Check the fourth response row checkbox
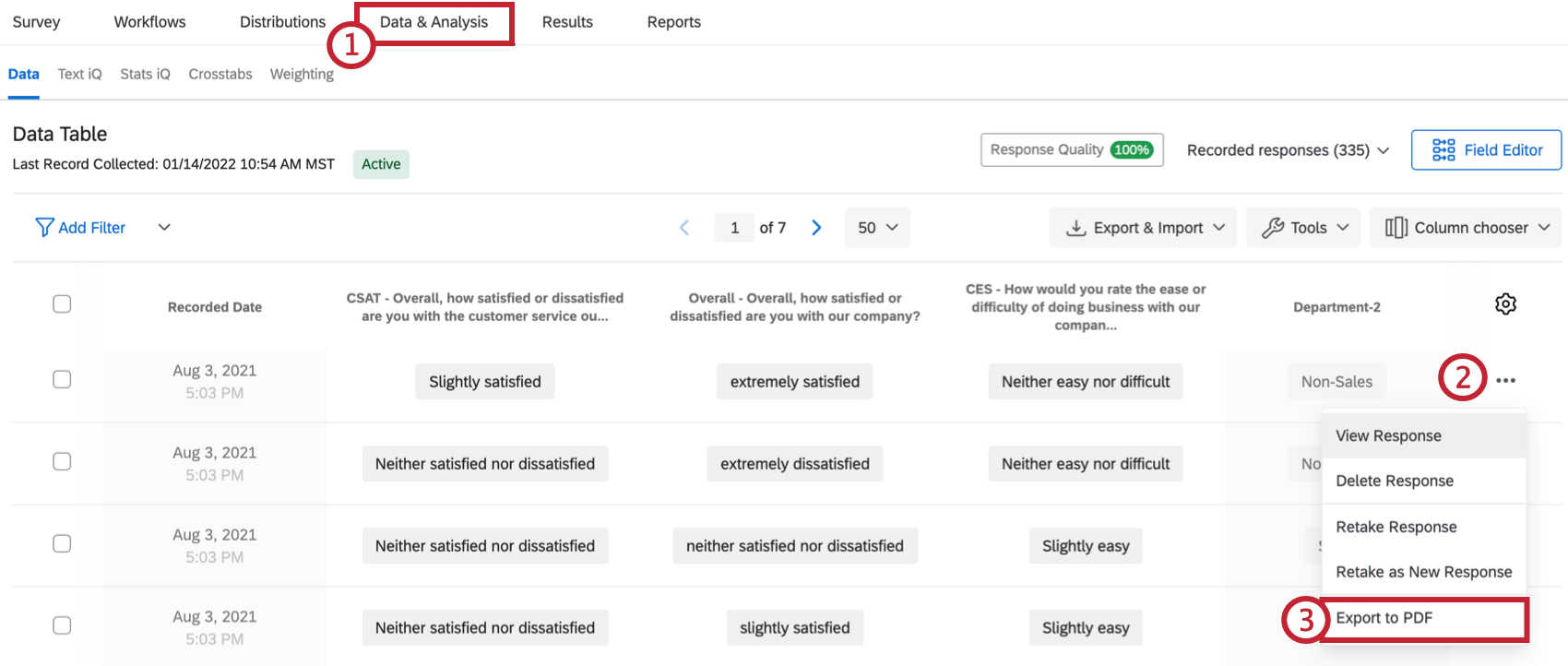The image size is (1568, 666). pos(62,625)
